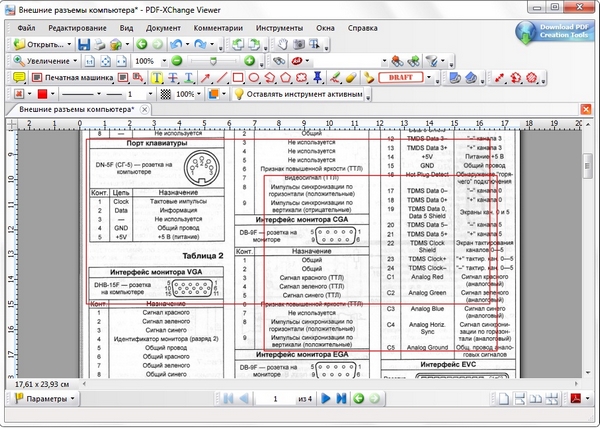Open the Комментарии menu

[218, 28]
